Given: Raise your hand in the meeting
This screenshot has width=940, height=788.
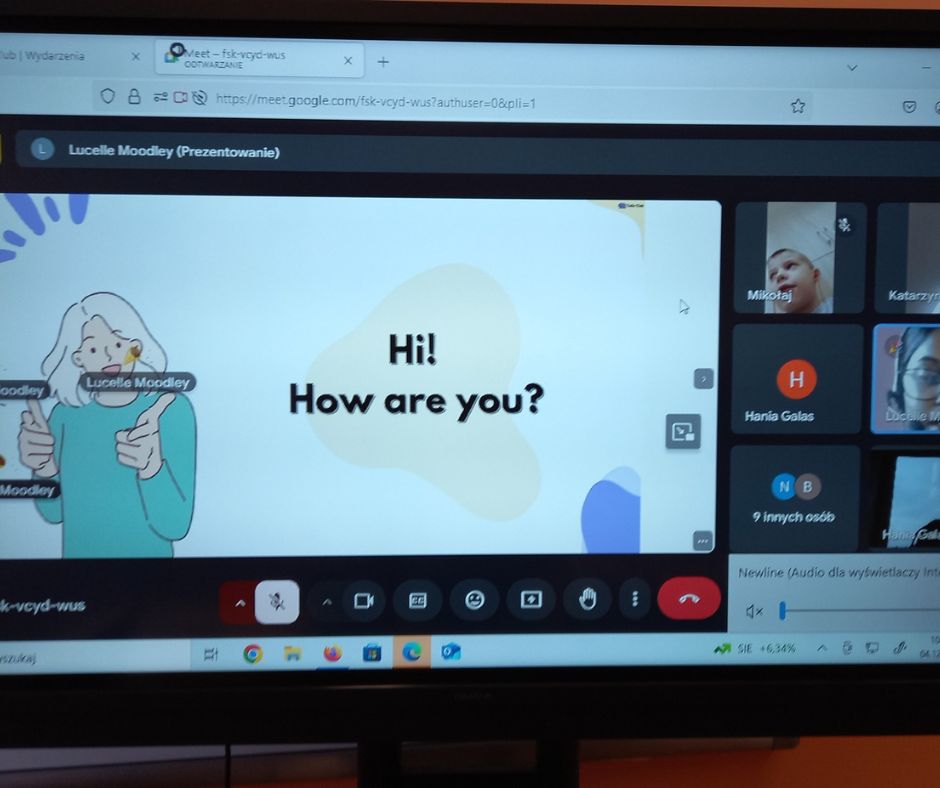Looking at the screenshot, I should 588,599.
